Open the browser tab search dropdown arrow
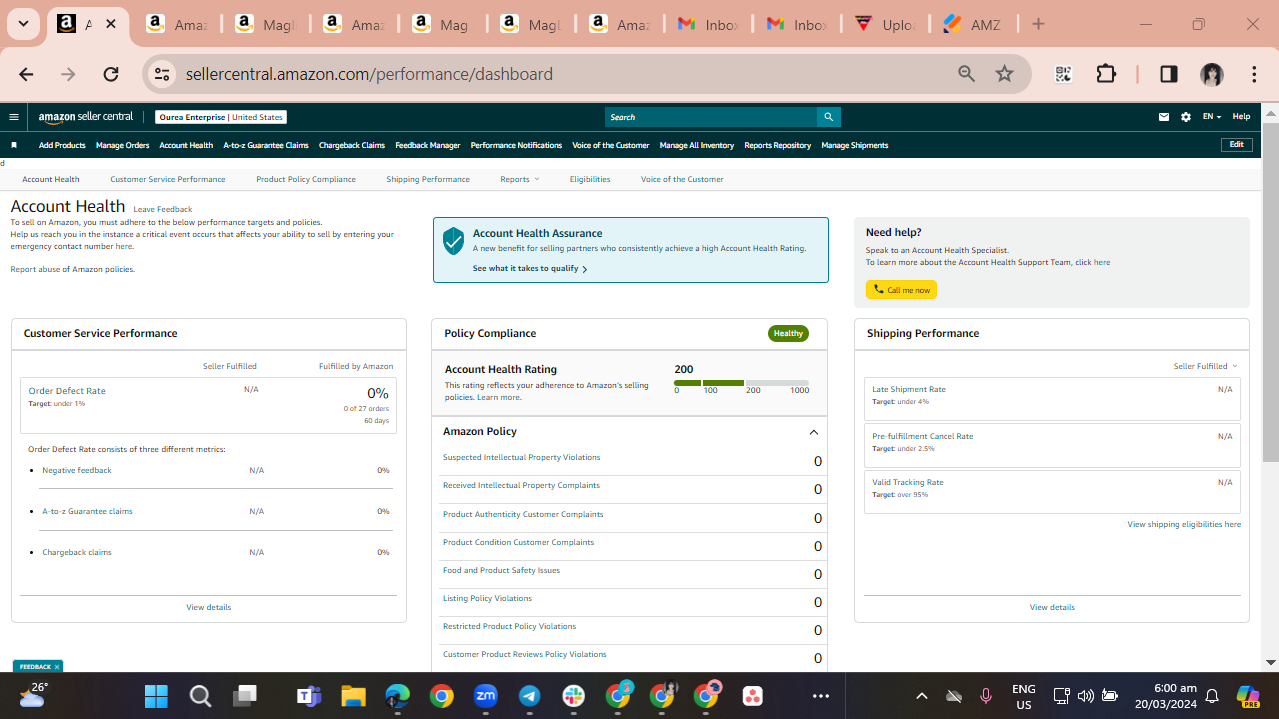Viewport: 1279px width, 719px height. pyautogui.click(x=23, y=24)
